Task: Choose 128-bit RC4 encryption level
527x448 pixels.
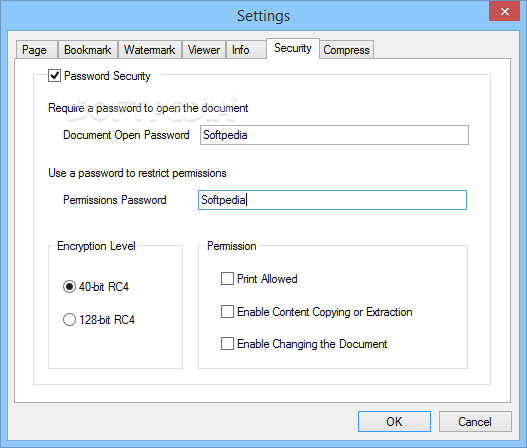Action: (x=69, y=319)
